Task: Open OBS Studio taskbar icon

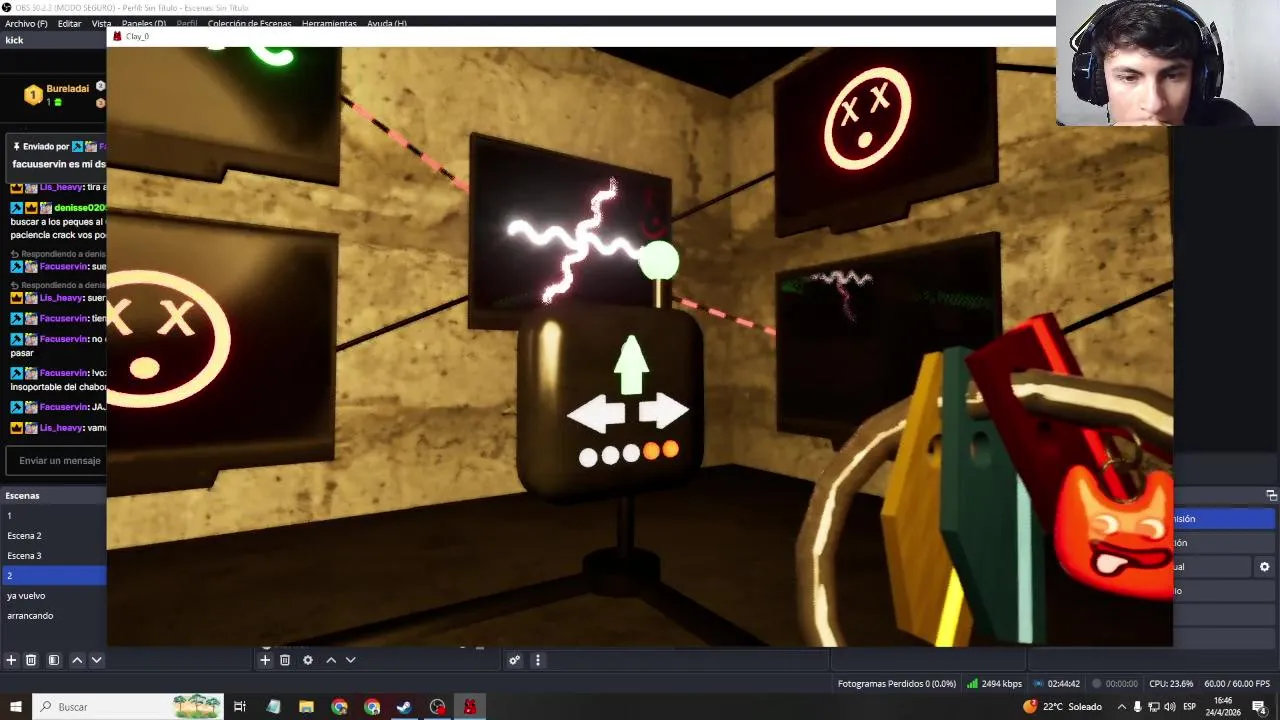Action: pyautogui.click(x=437, y=707)
